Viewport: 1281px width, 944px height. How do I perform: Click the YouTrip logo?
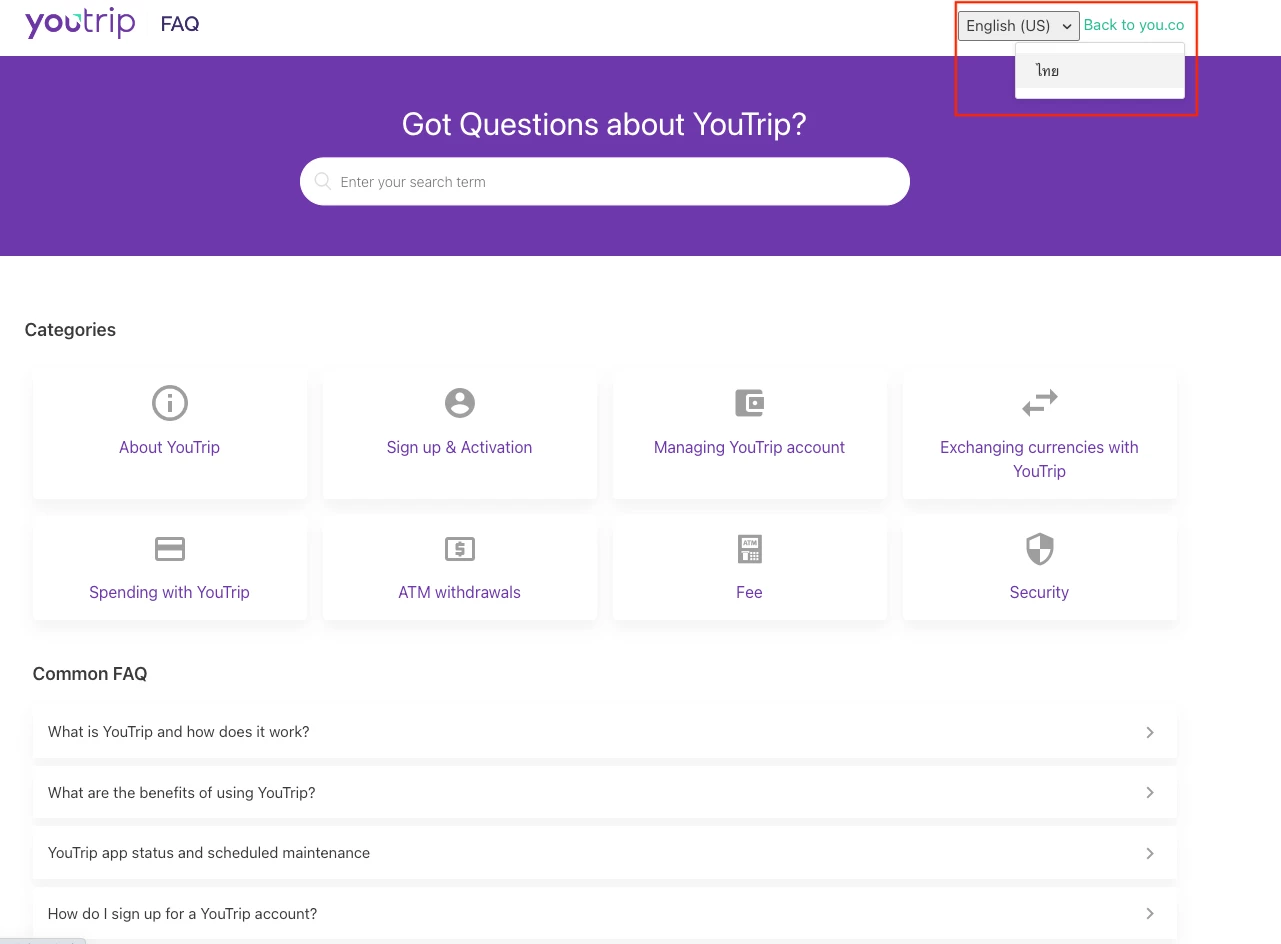pos(80,23)
